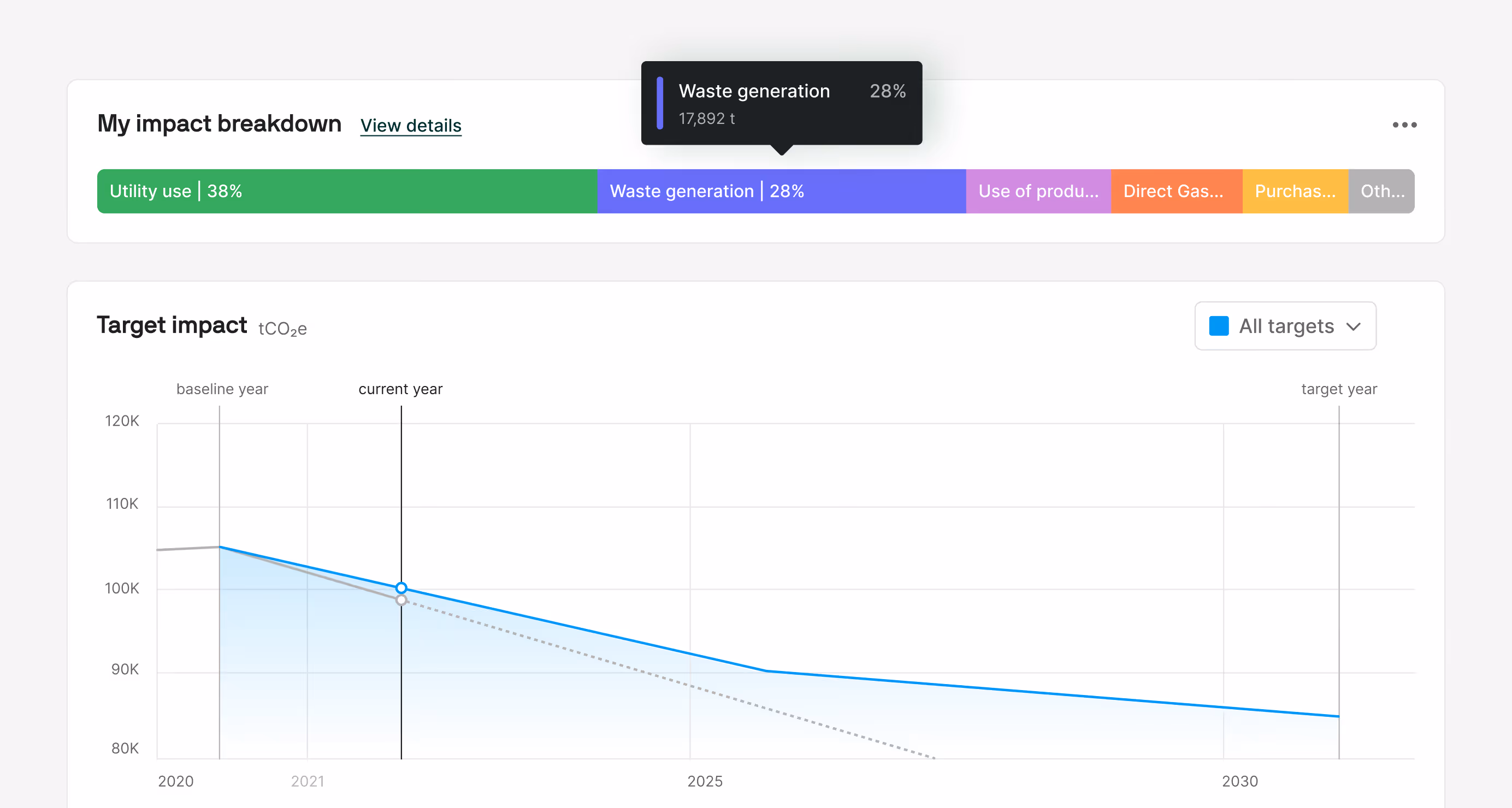Select the Waste generation 28% bar segment

[x=781, y=191]
